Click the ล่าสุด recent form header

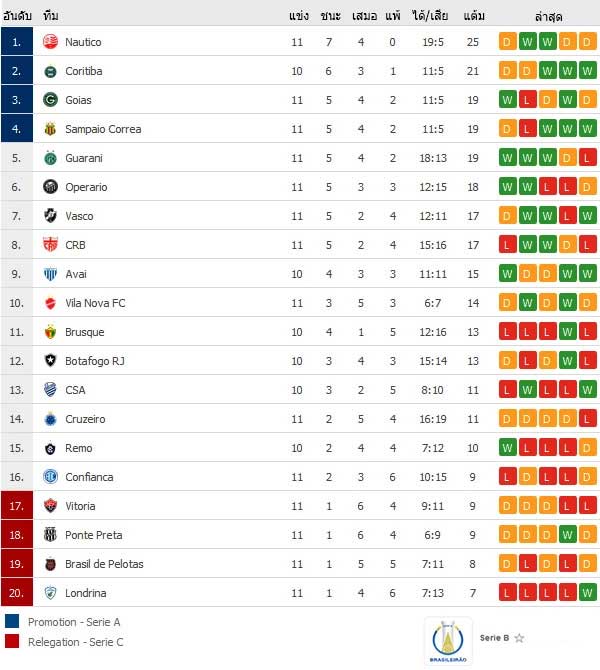click(x=548, y=17)
